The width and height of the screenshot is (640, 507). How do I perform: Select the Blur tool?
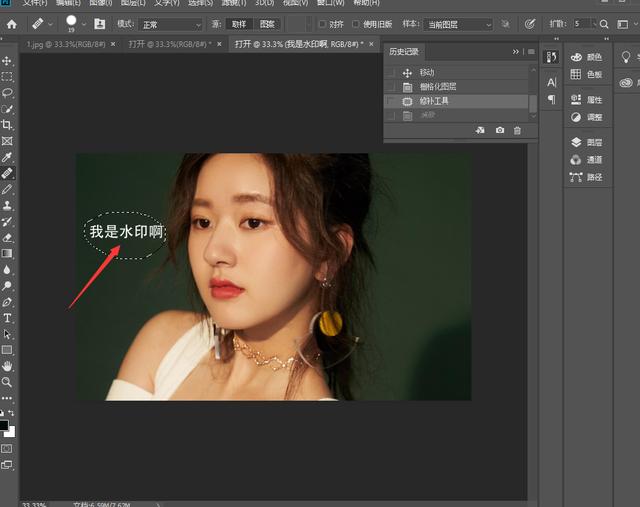pos(7,270)
